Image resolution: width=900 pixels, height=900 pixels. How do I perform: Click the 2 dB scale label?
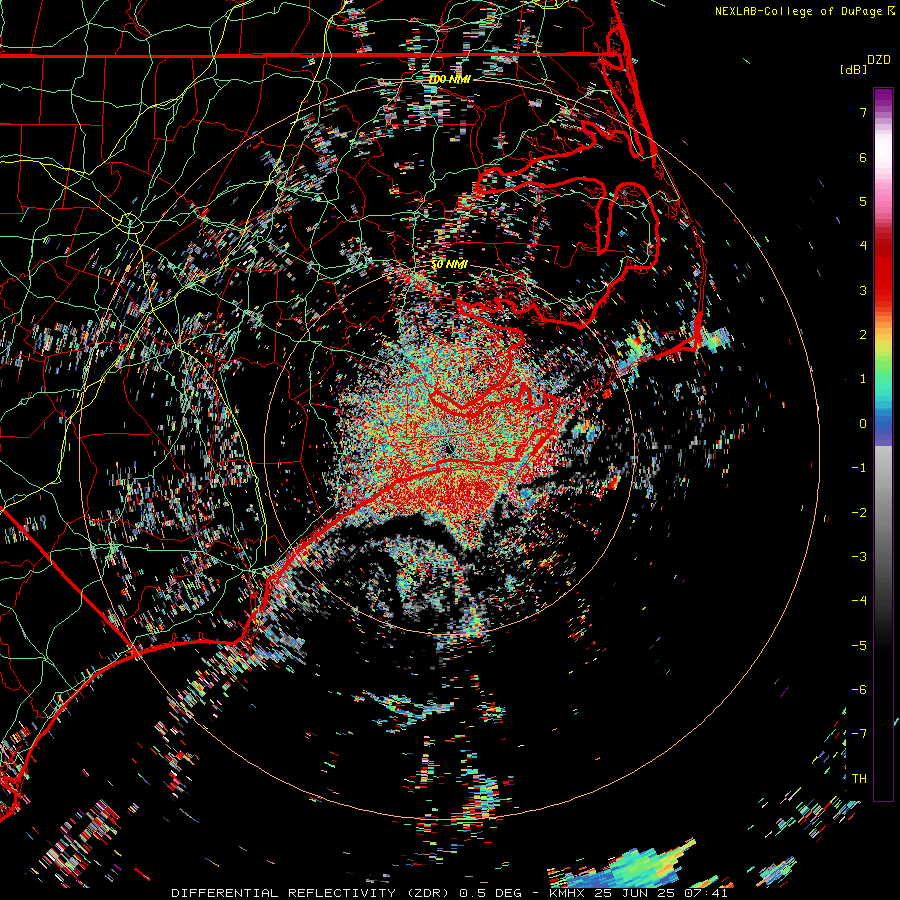pos(863,335)
